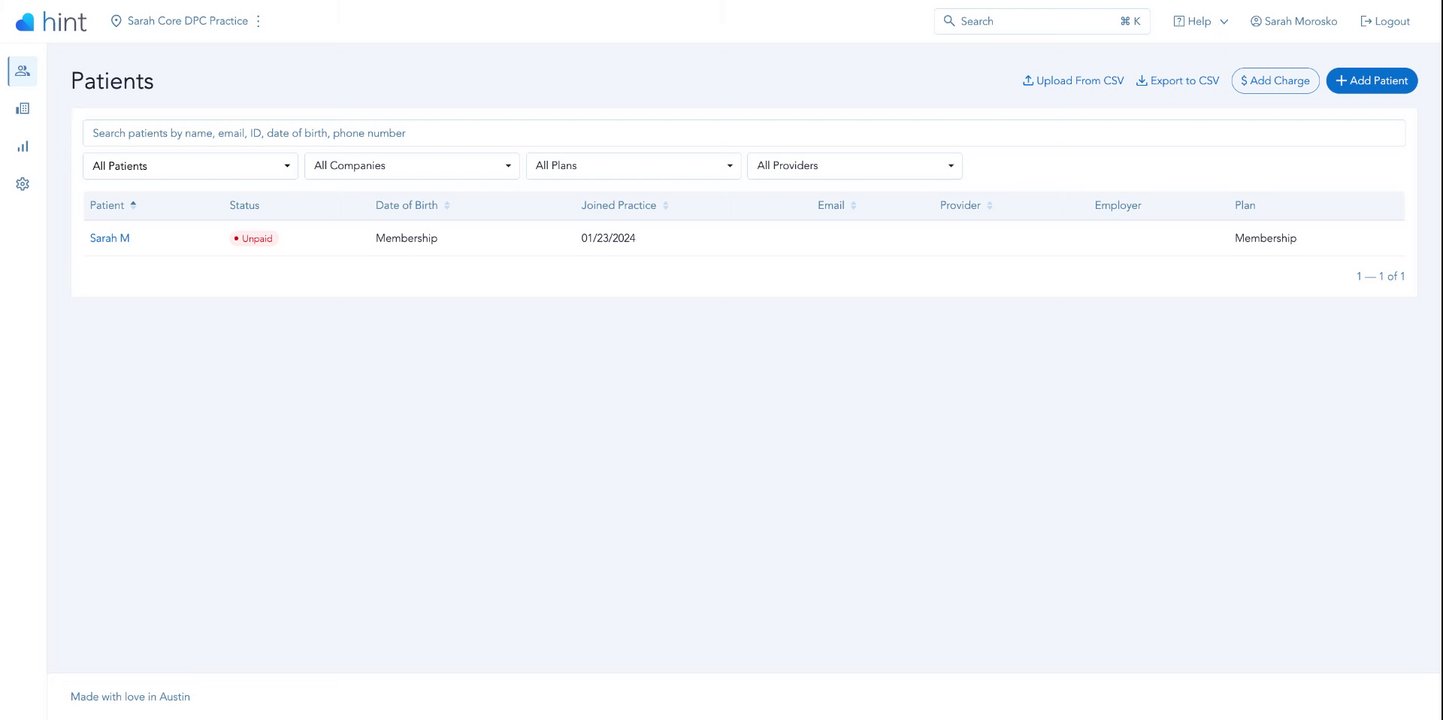The height and width of the screenshot is (720, 1443).
Task: Click the Logout arrow icon
Action: click(1366, 21)
